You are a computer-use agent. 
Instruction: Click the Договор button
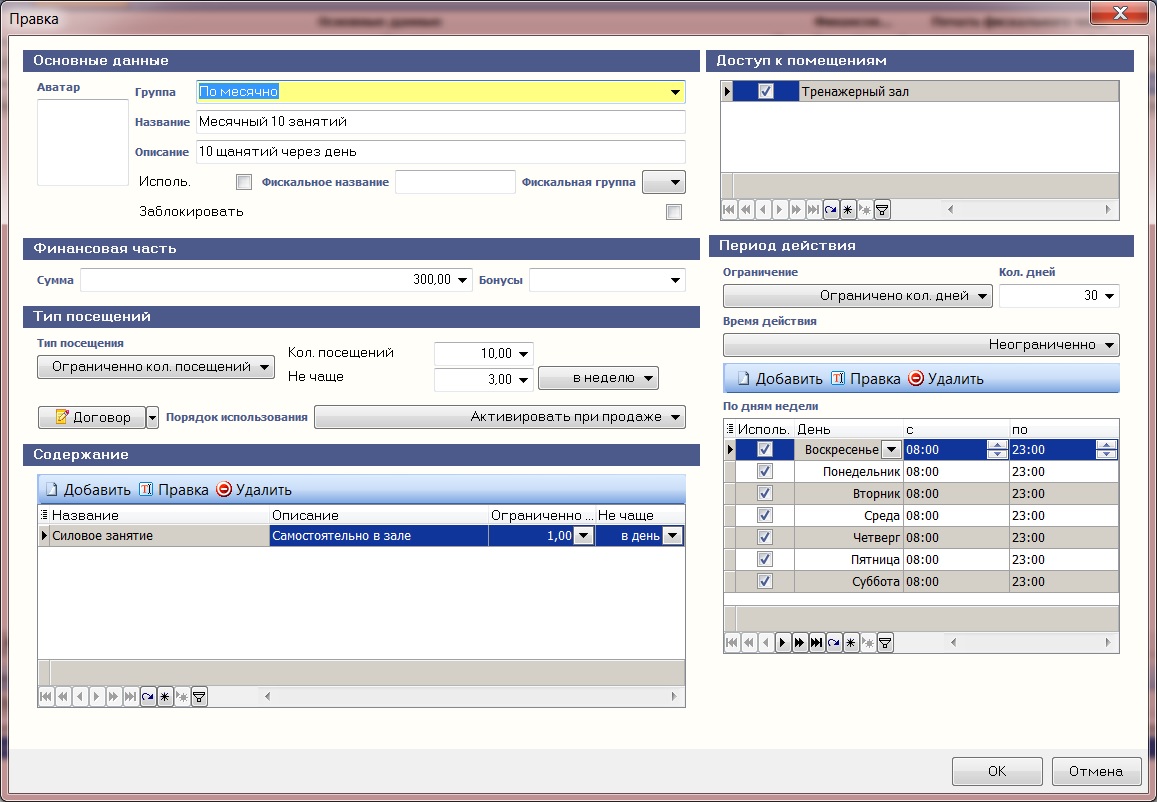tap(91, 417)
